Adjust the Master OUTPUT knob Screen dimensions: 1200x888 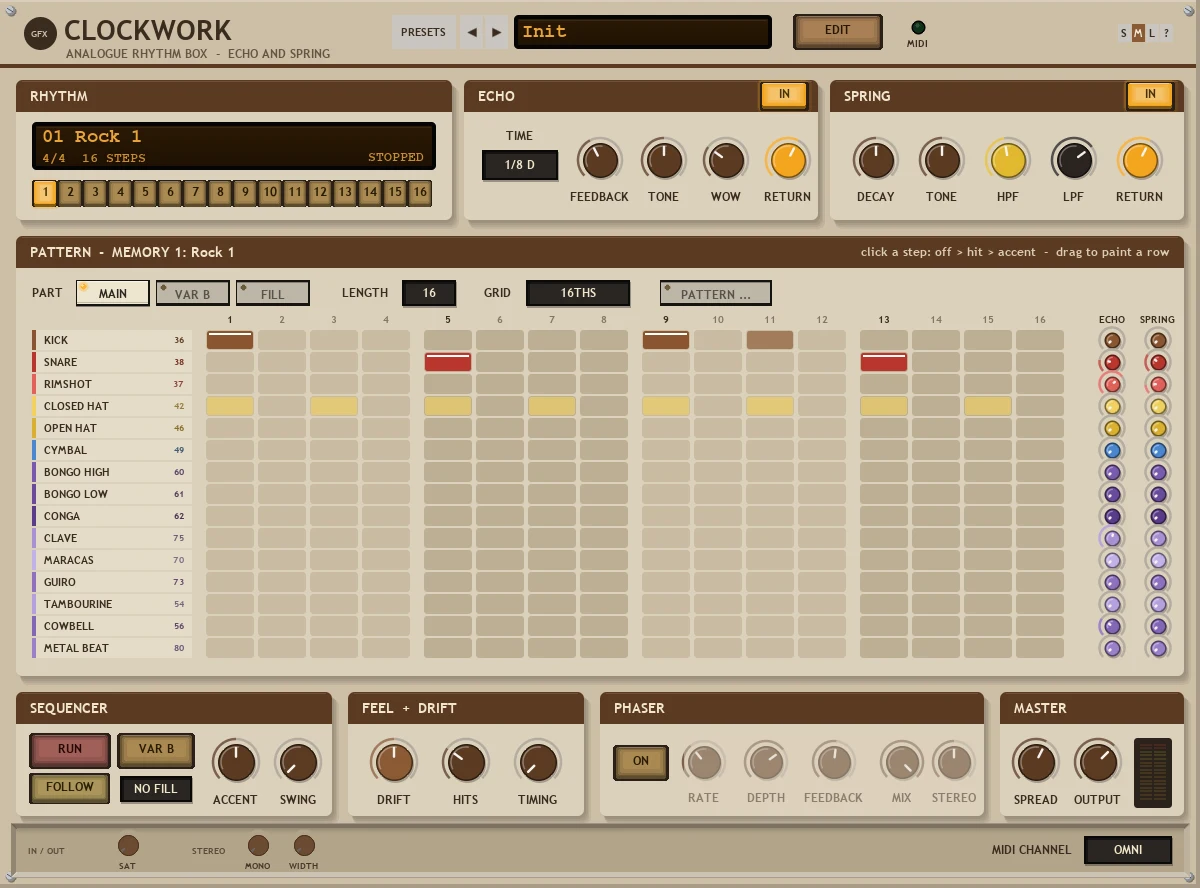pyautogui.click(x=1098, y=762)
